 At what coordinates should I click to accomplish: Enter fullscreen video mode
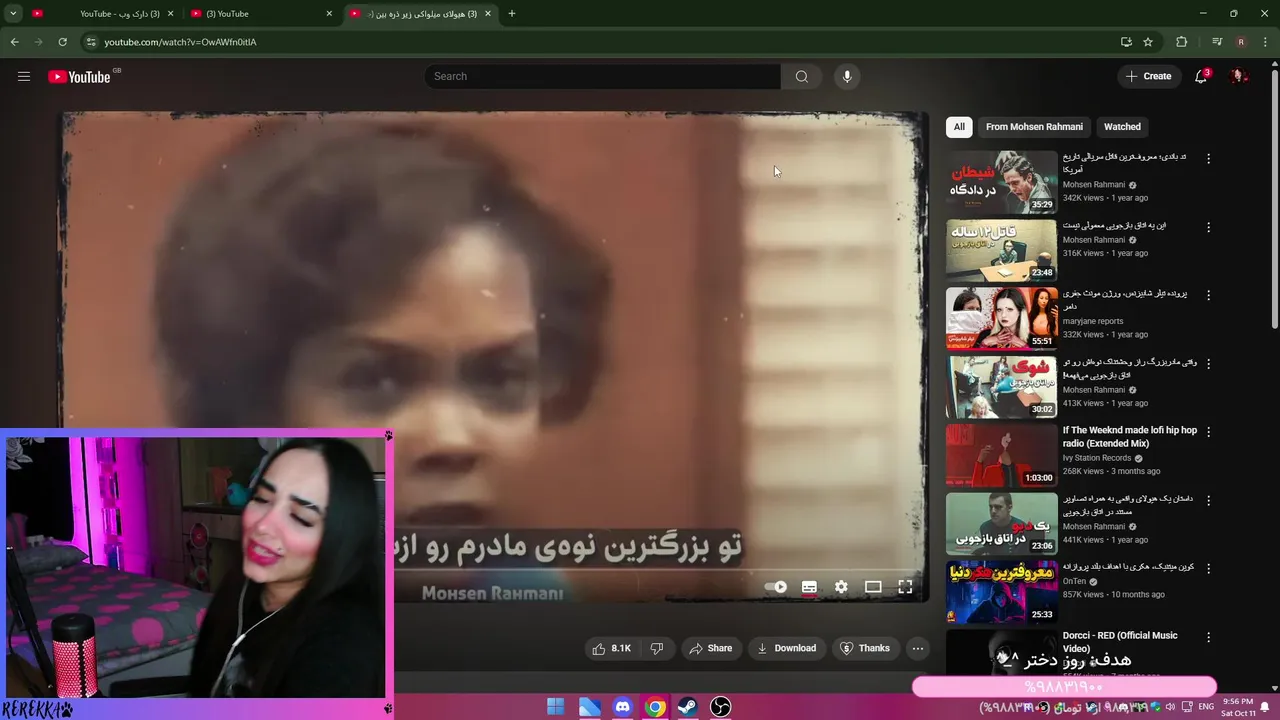coord(905,587)
